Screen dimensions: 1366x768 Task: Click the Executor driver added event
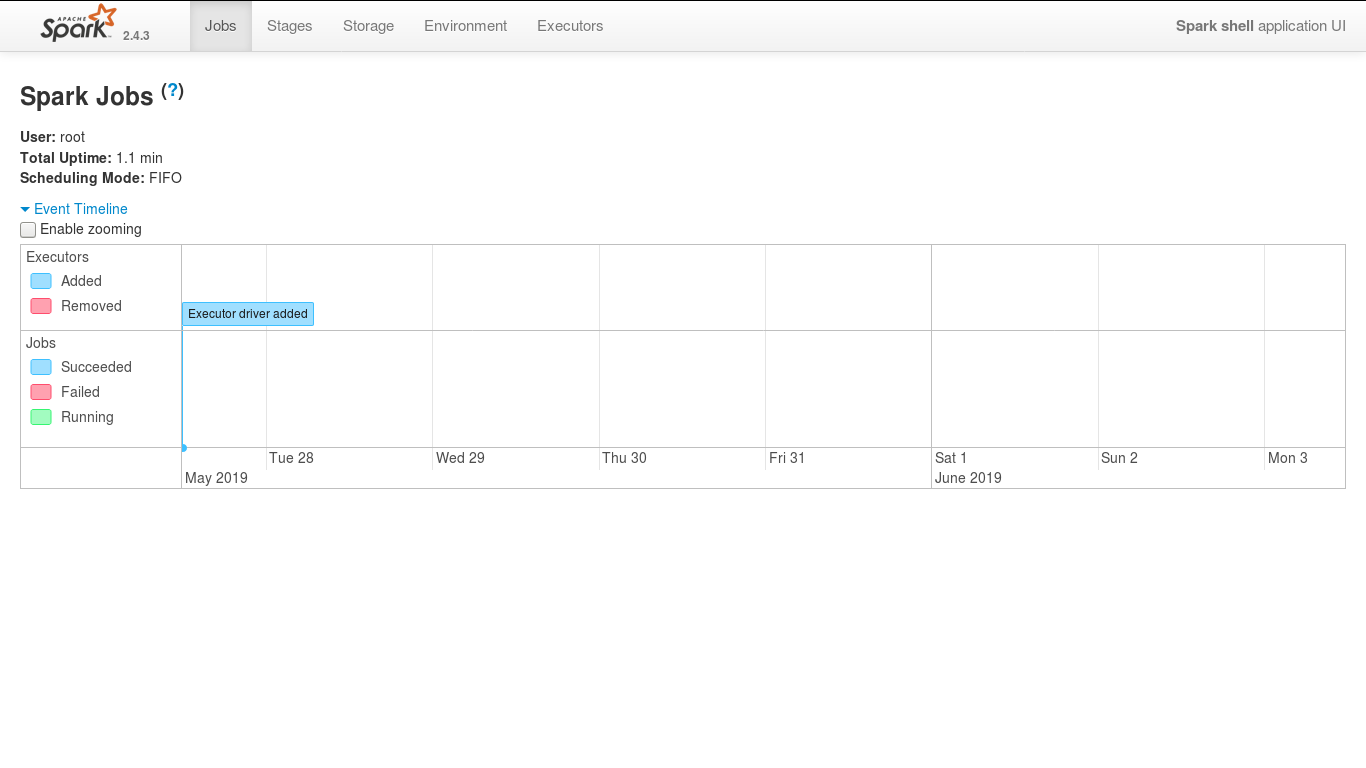point(248,314)
